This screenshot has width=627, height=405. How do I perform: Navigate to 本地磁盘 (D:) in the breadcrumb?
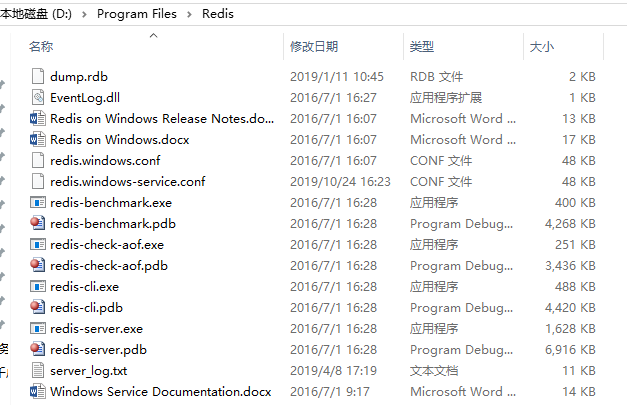click(36, 14)
